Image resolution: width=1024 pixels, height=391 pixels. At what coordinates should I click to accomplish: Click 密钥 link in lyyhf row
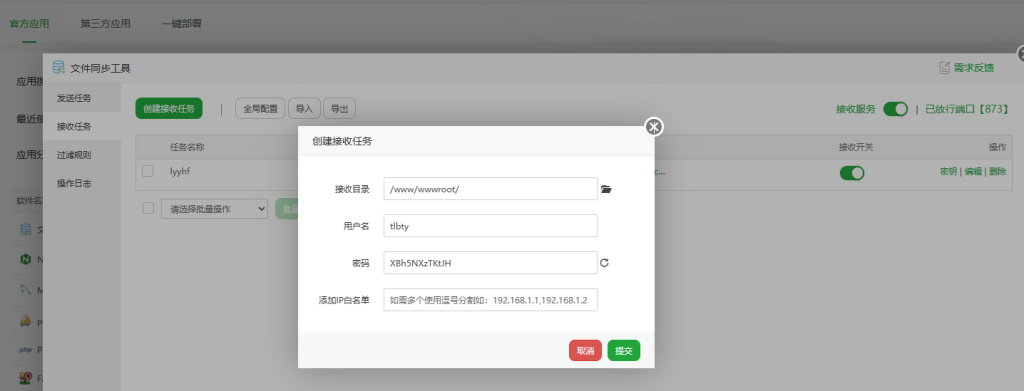point(948,172)
